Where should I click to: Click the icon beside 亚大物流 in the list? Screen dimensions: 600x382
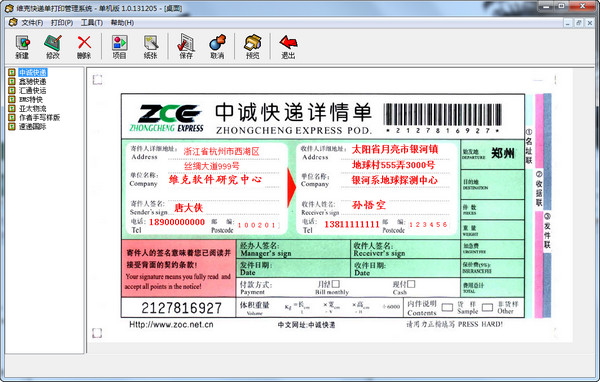click(12, 108)
